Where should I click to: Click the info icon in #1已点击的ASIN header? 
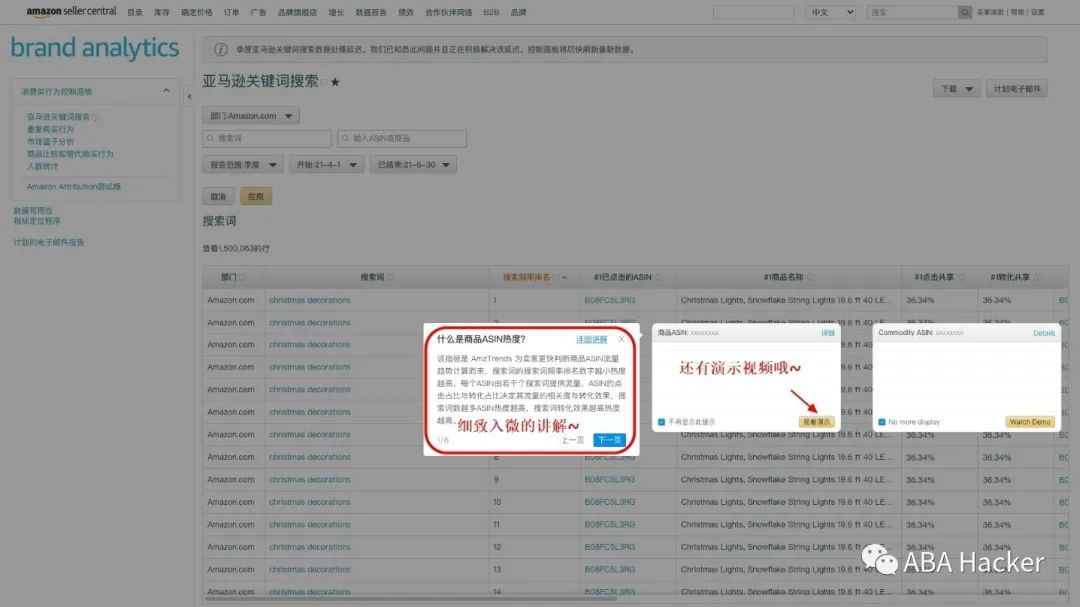(658, 277)
